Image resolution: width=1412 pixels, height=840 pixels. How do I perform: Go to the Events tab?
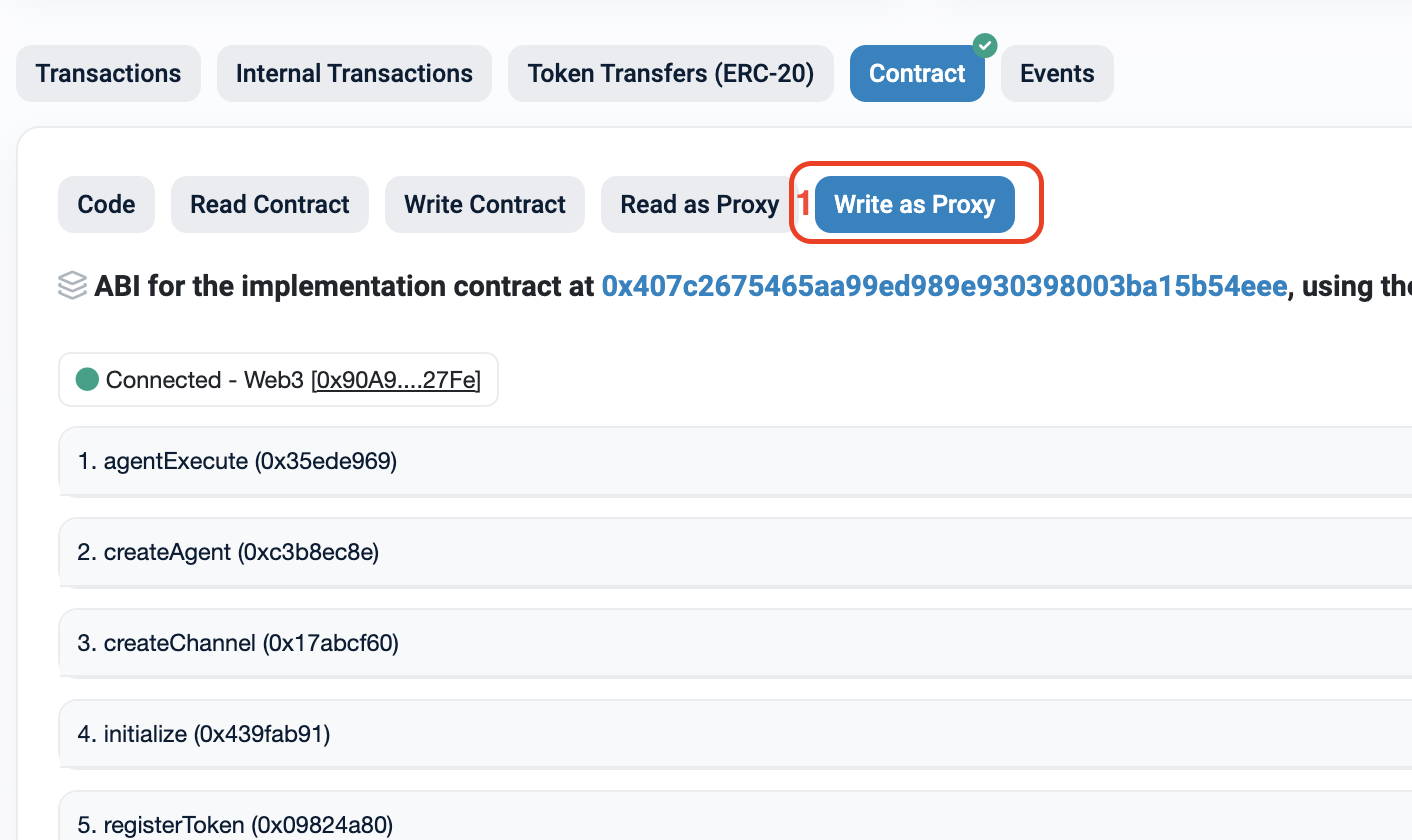click(x=1057, y=74)
